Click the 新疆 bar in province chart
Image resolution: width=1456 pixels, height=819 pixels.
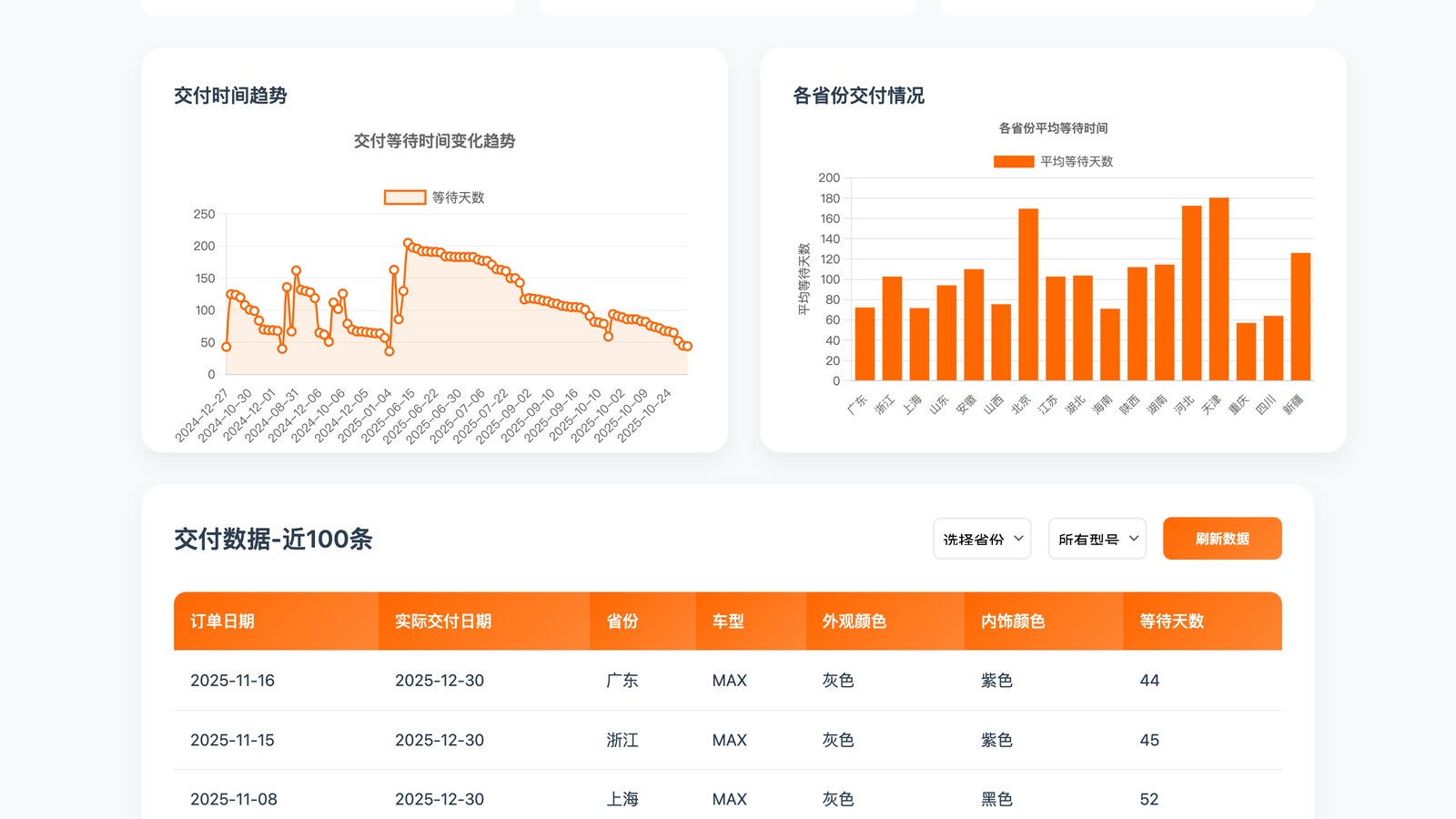1300,317
